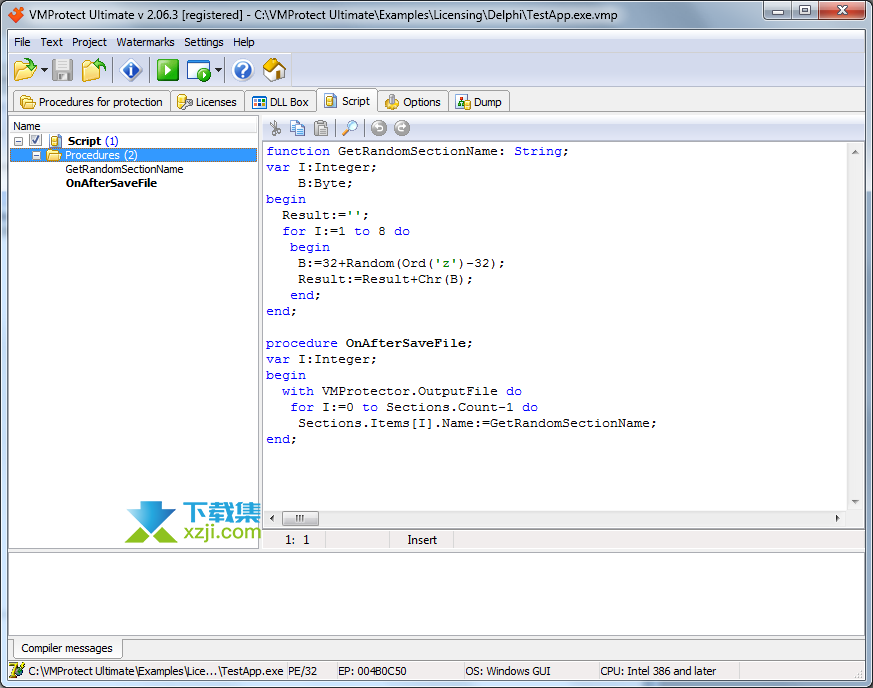The height and width of the screenshot is (688, 873).
Task: Select GetRandomSectionName in the tree
Action: [124, 169]
